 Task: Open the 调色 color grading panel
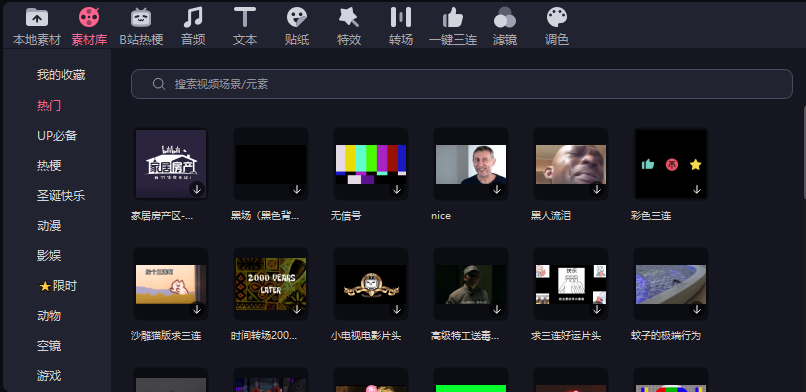click(x=557, y=27)
